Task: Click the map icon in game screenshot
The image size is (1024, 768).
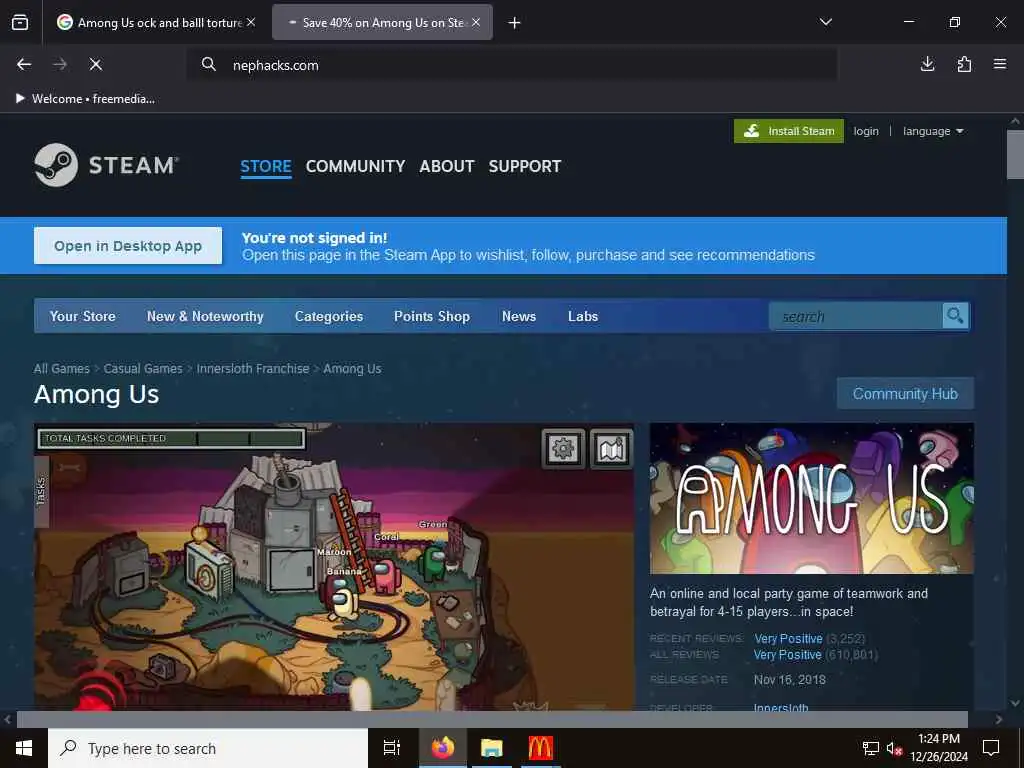Action: (x=611, y=449)
